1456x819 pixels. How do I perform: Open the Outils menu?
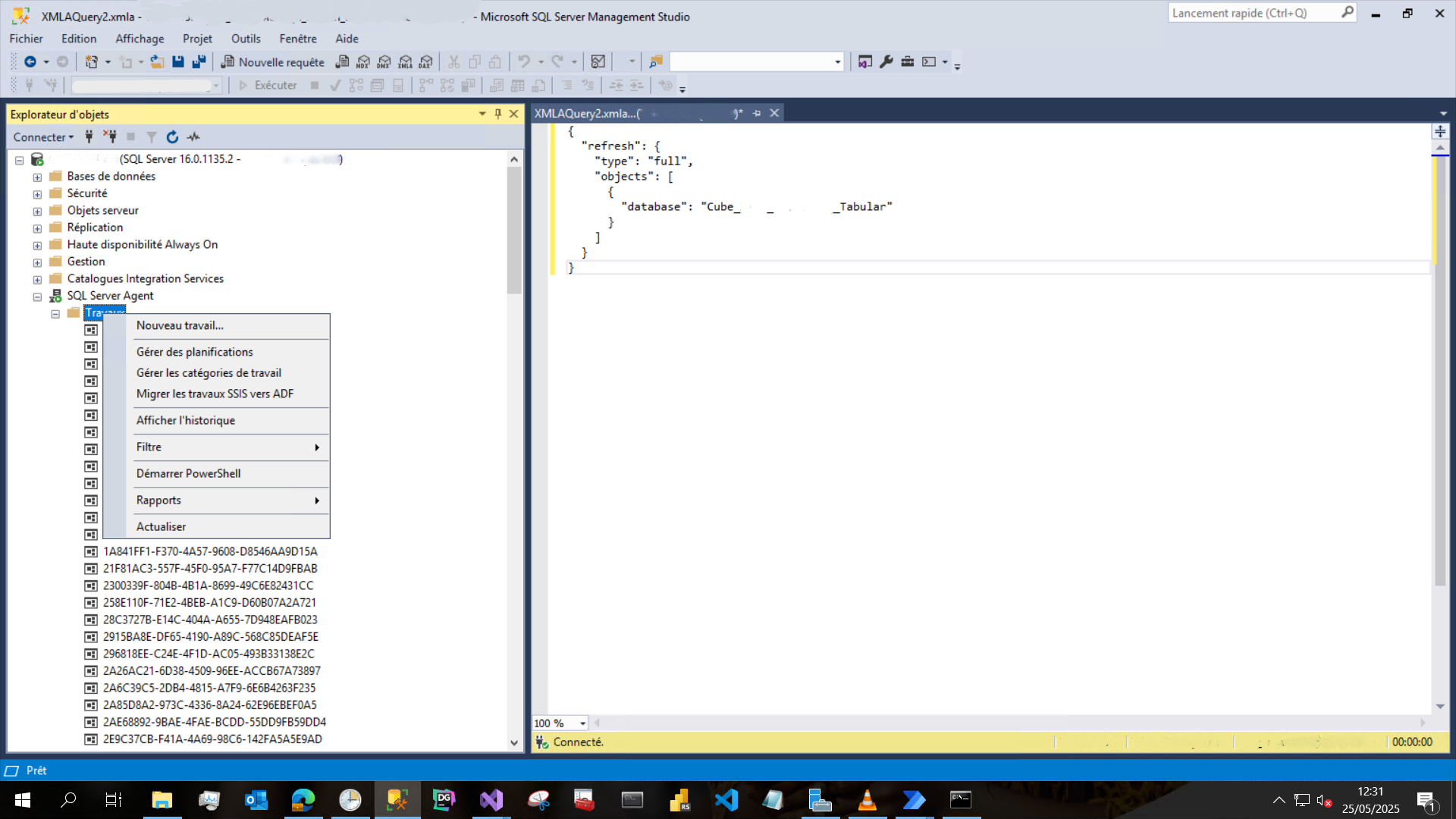(x=246, y=39)
